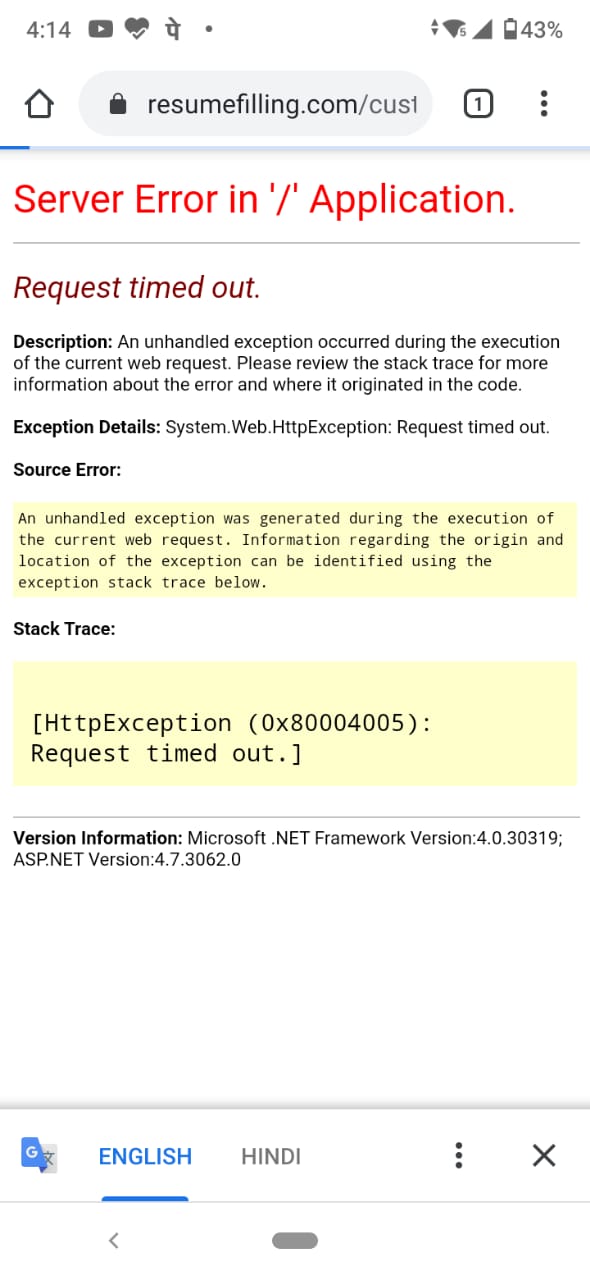Screen dimensions: 590x1280
Task: Tap the yellow Source Error message box
Action: (295, 550)
